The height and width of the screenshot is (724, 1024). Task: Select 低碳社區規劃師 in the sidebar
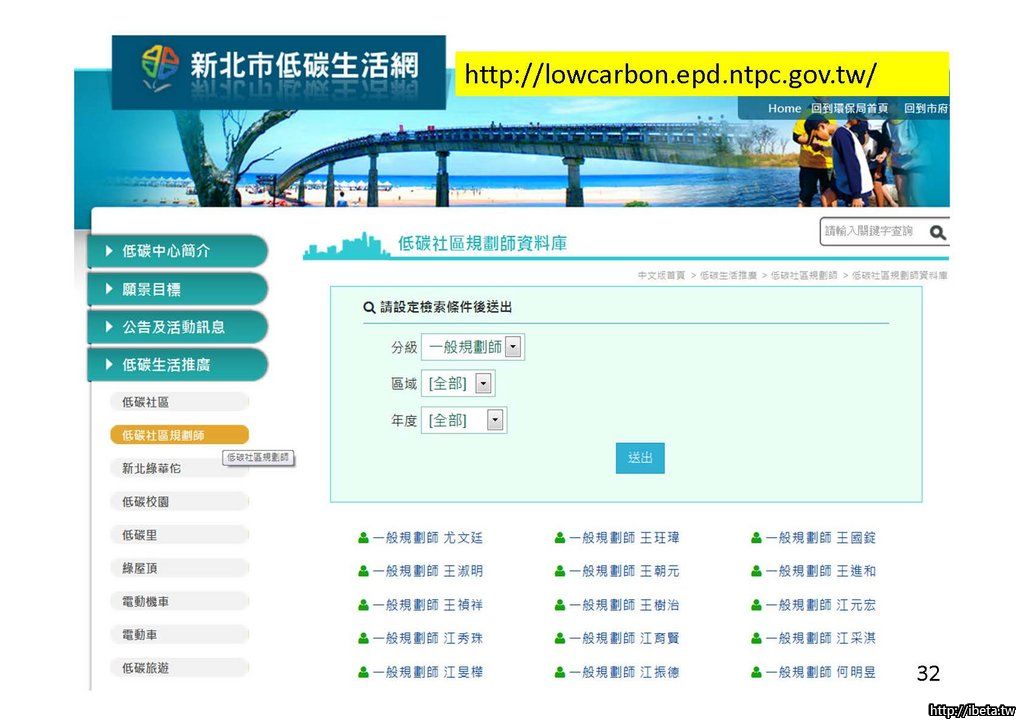coord(178,435)
